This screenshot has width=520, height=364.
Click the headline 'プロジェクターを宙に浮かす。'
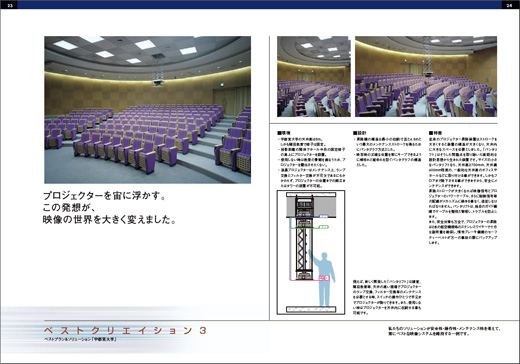(104, 196)
